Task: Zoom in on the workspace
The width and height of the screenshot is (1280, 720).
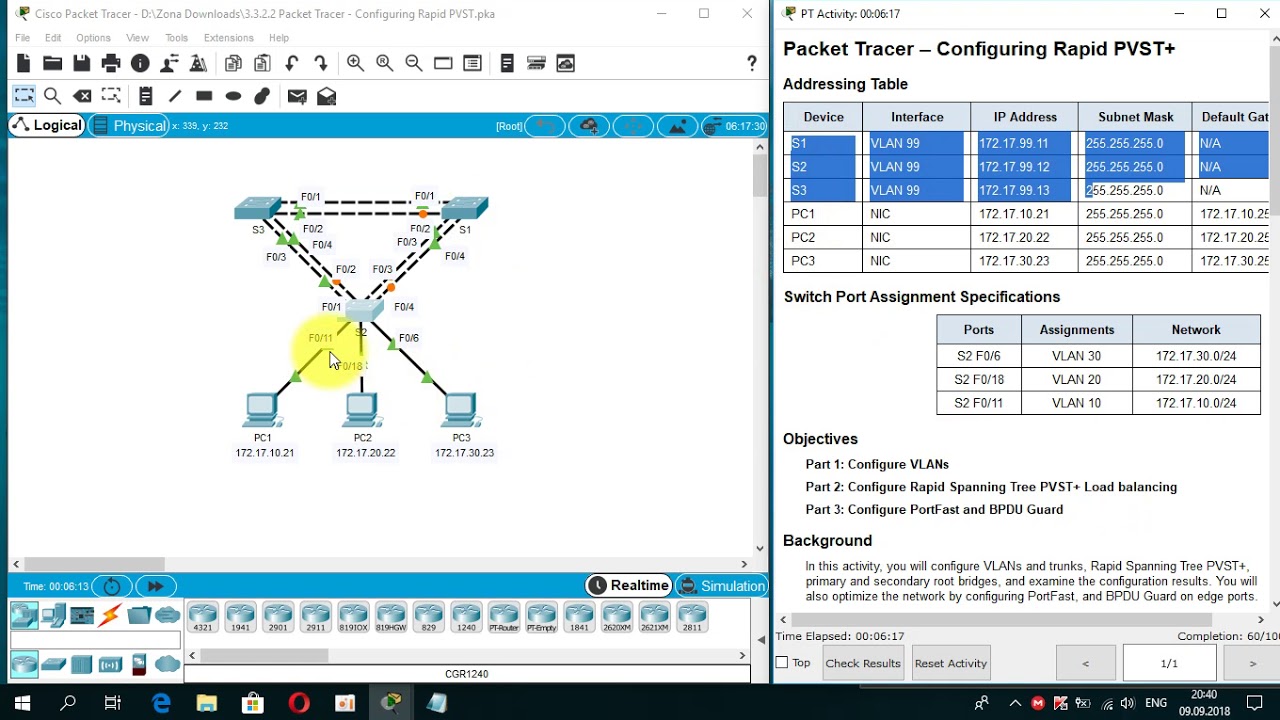Action: click(355, 64)
